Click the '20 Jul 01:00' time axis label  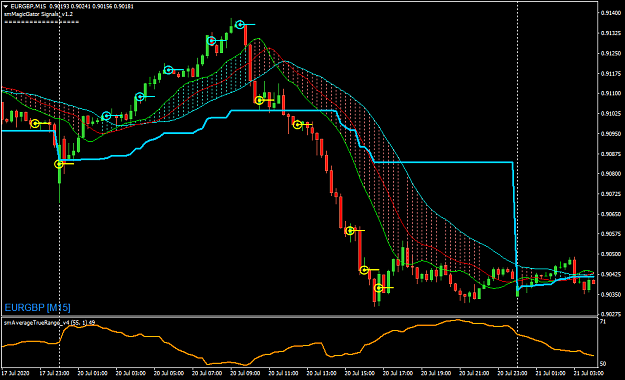[x=92, y=373]
